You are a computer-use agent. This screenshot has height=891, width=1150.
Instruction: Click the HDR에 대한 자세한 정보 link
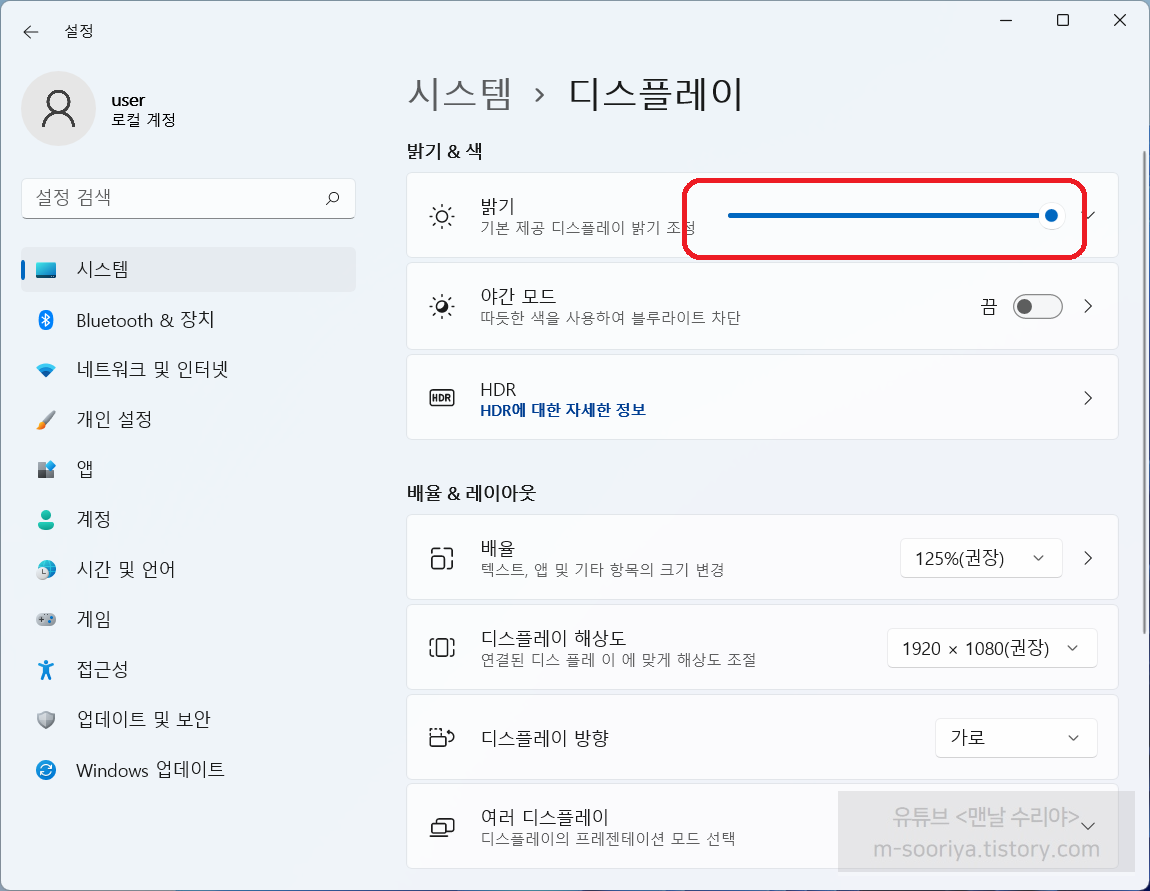point(563,410)
